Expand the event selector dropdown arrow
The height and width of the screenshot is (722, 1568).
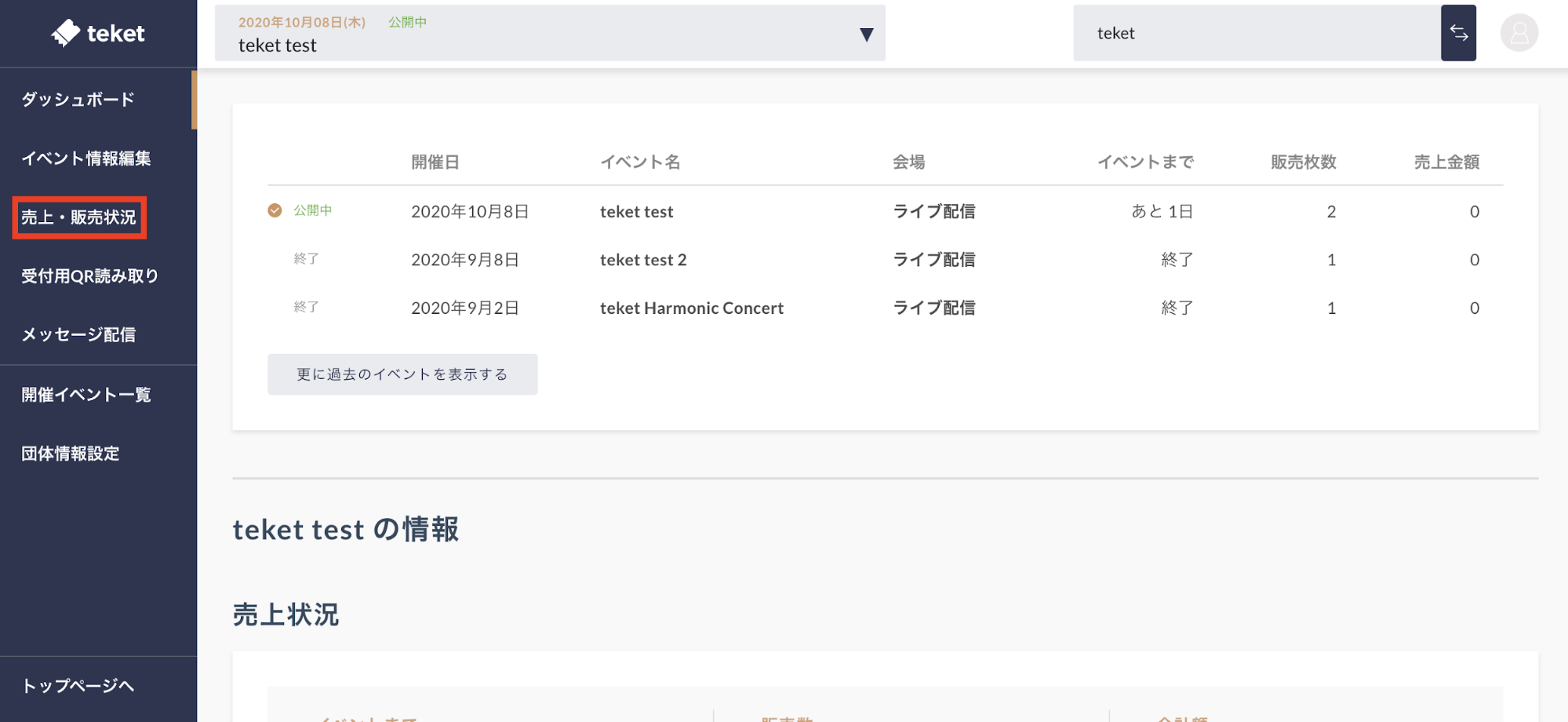[x=866, y=35]
